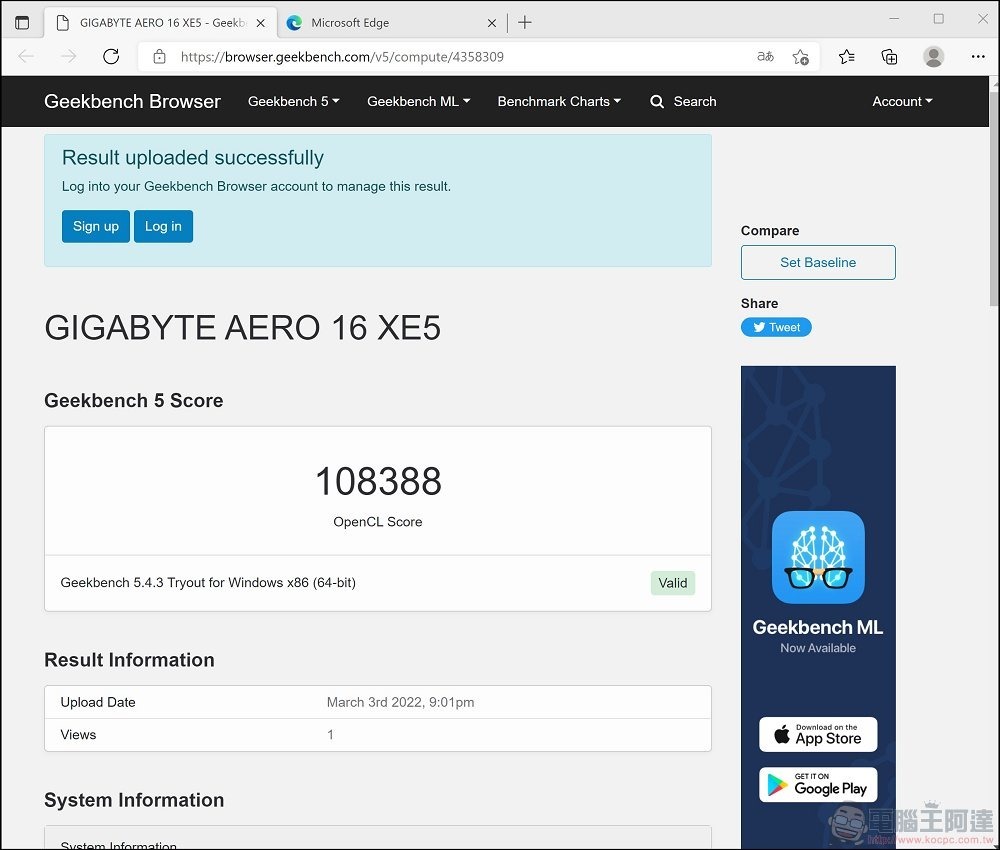Open Edge Settings and more menu
The image size is (1000, 850).
[x=978, y=57]
